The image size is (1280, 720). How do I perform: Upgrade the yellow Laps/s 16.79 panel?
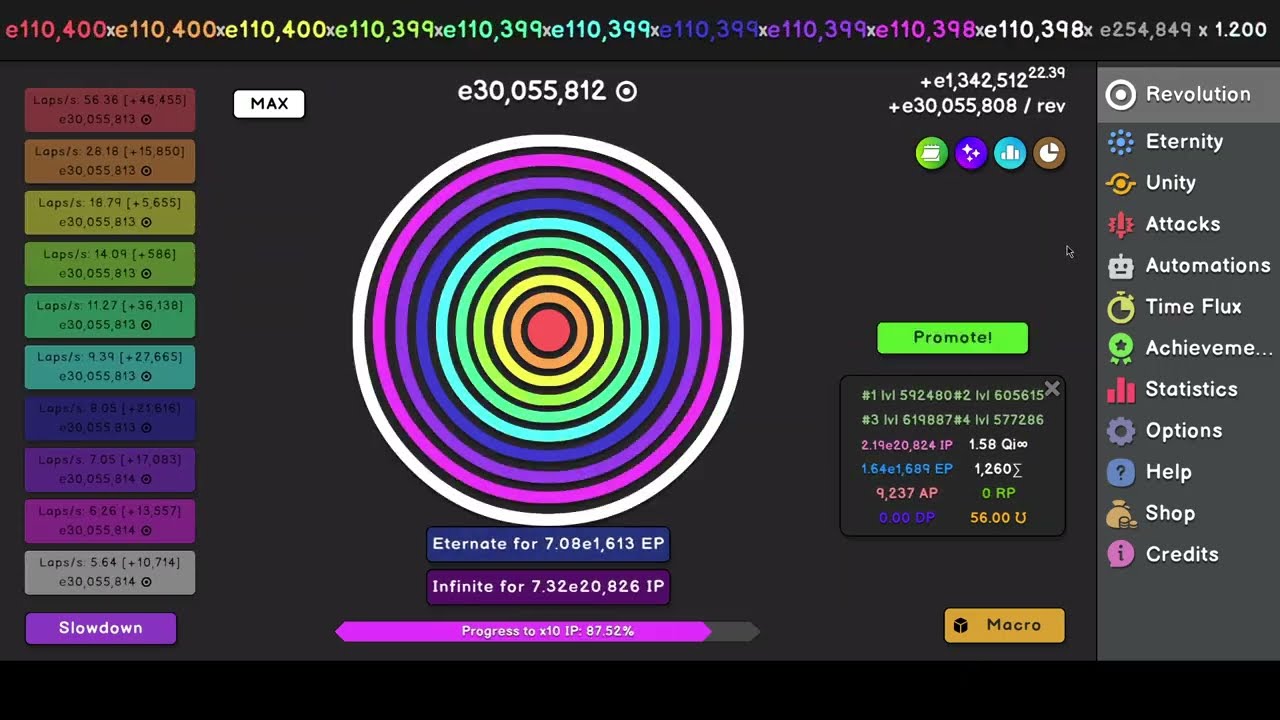click(110, 212)
